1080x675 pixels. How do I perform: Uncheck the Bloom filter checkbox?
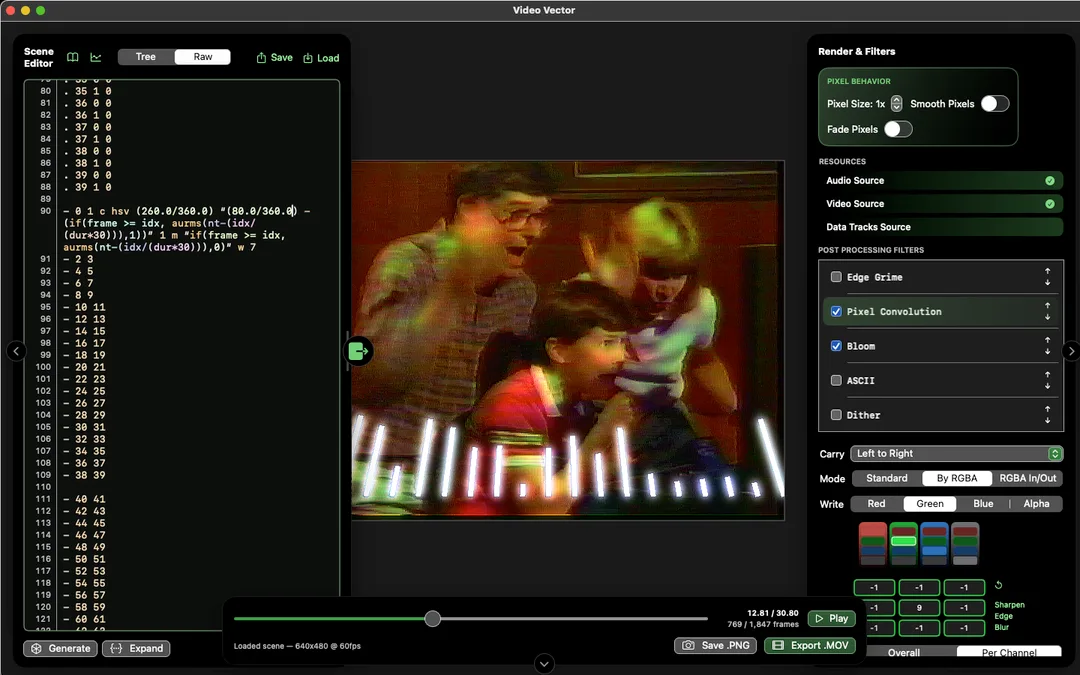tap(836, 346)
